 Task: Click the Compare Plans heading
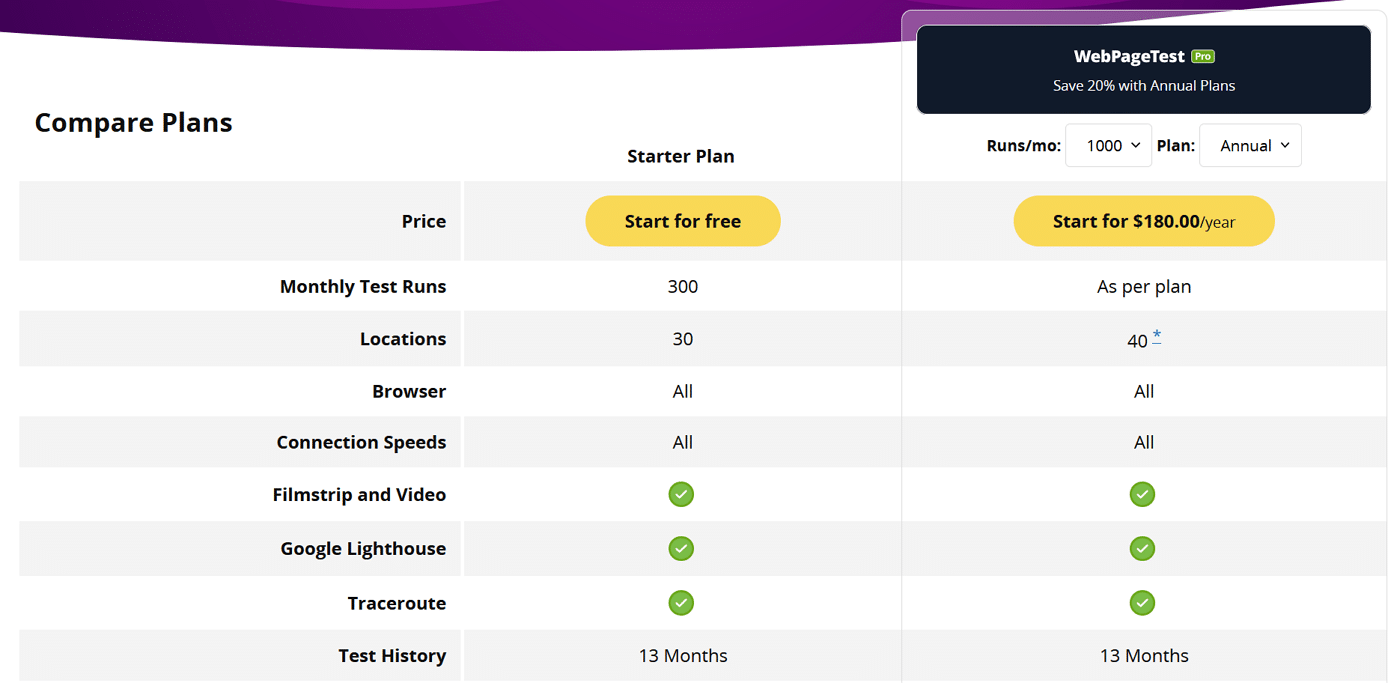[134, 123]
